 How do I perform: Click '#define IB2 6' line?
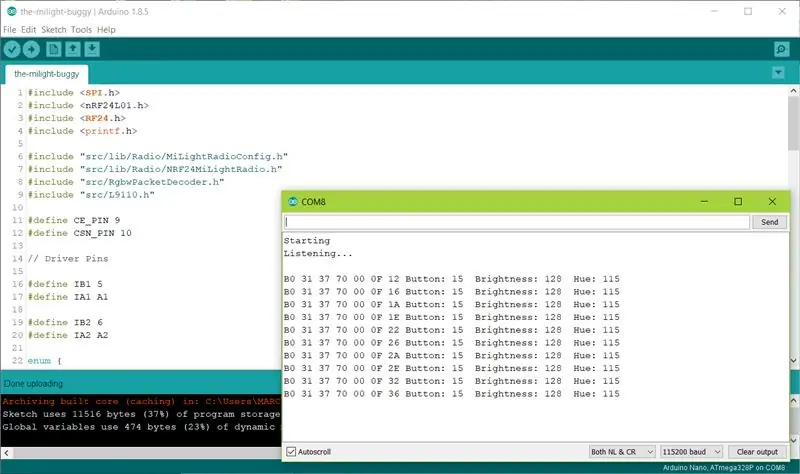65,322
